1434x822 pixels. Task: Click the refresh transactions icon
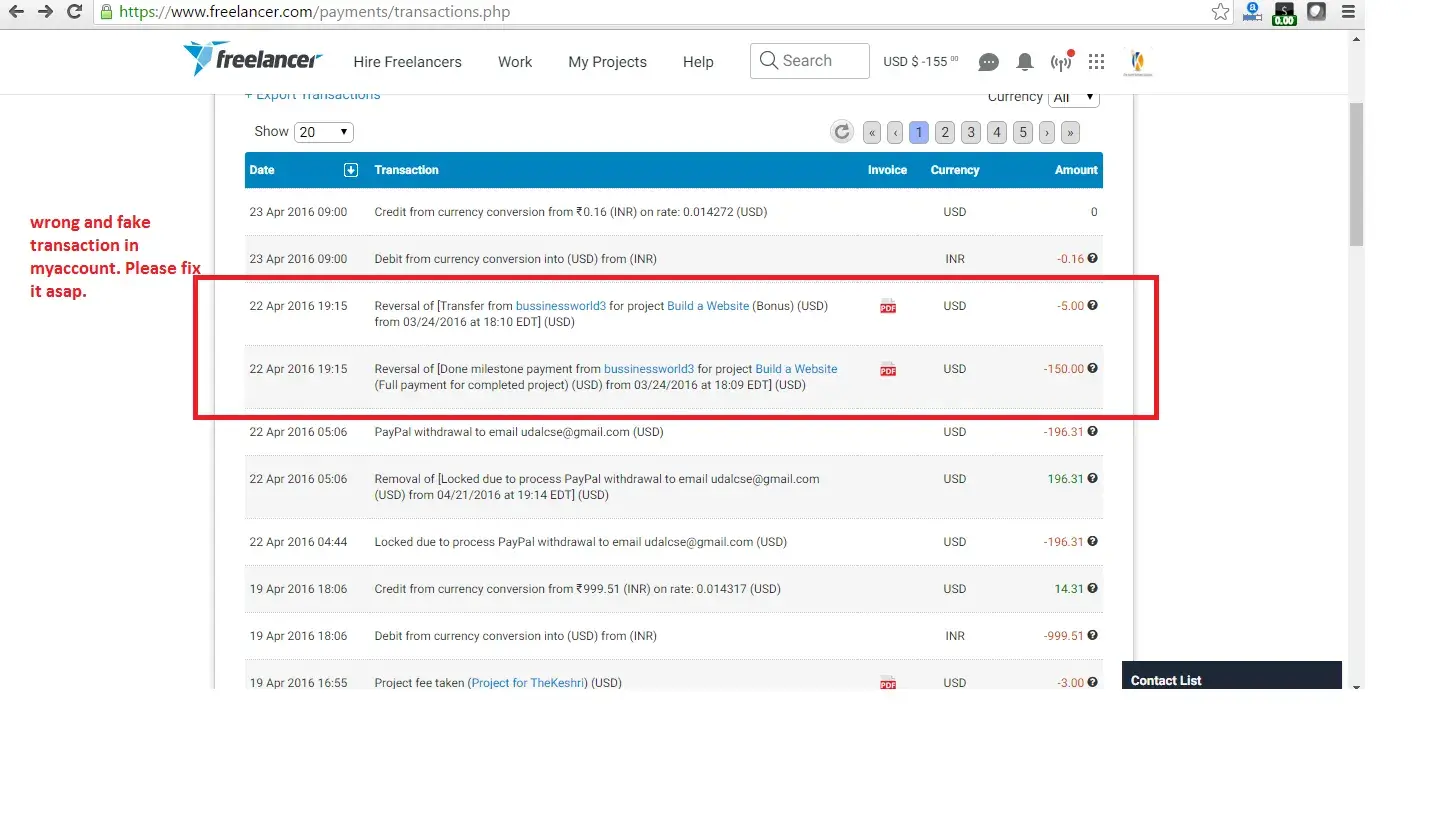pyautogui.click(x=842, y=132)
